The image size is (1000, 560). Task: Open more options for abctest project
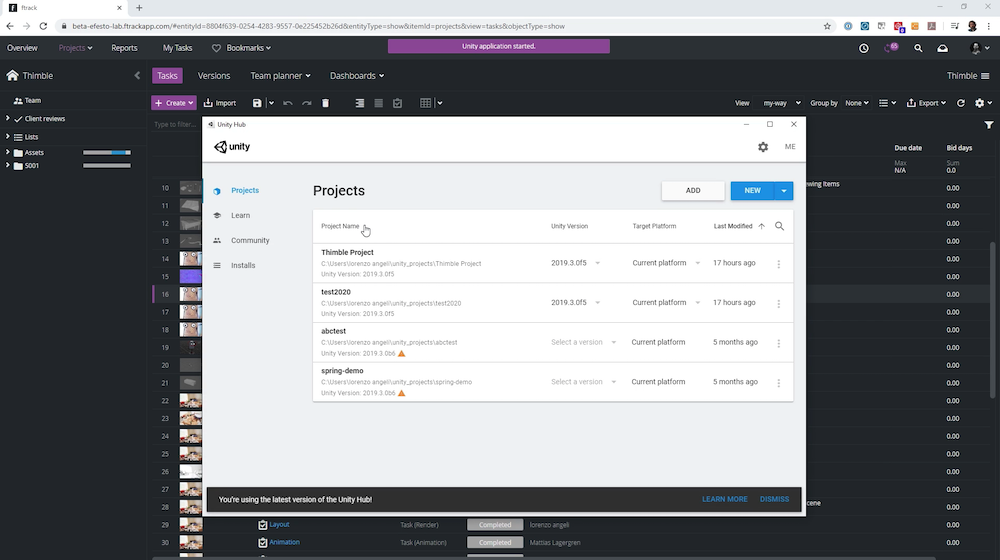pyautogui.click(x=779, y=343)
